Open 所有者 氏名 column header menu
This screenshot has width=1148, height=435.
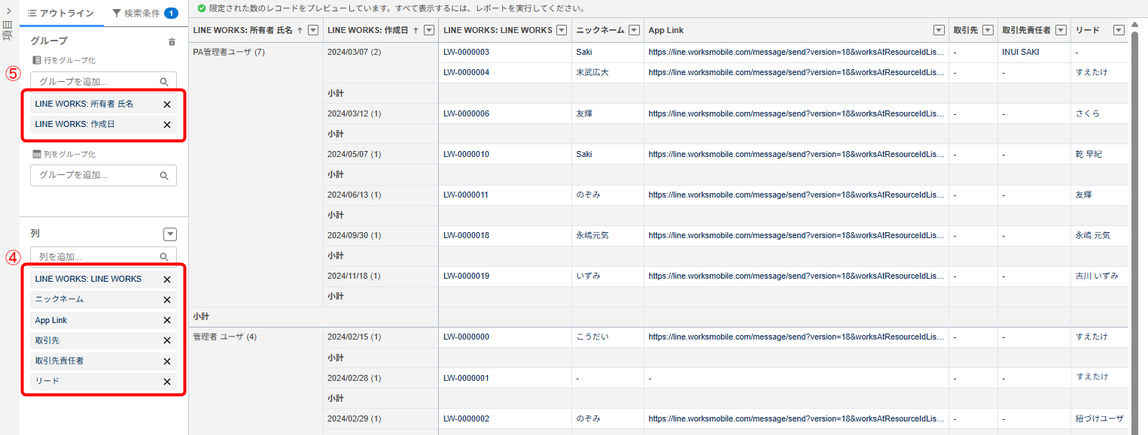click(313, 30)
